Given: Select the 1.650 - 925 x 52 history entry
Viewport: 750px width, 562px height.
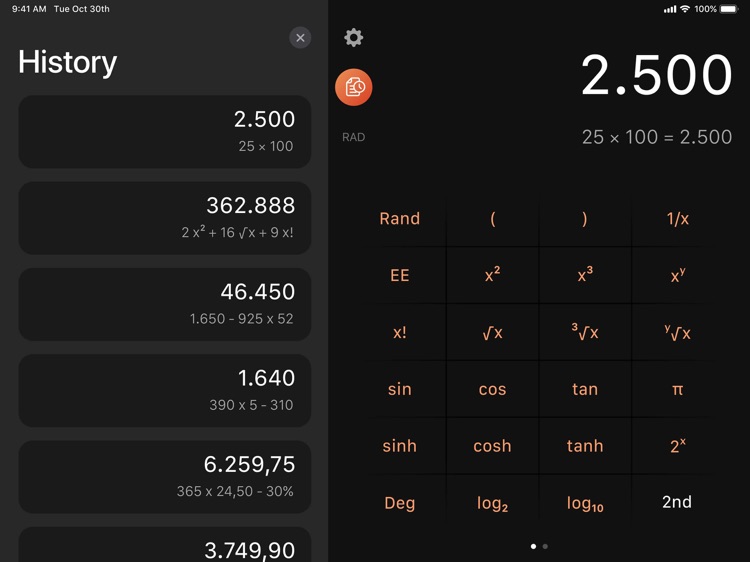Looking at the screenshot, I should [165, 304].
